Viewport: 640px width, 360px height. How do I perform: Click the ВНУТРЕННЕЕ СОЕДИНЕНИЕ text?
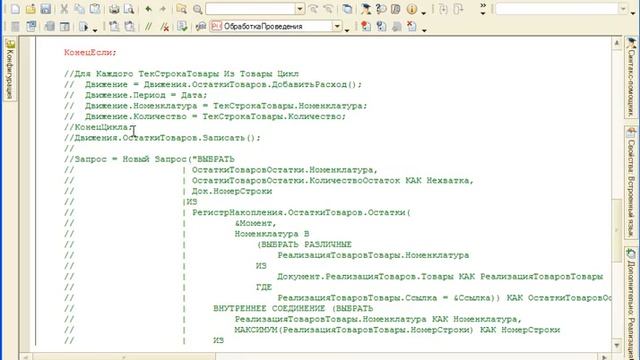pyautogui.click(x=269, y=309)
